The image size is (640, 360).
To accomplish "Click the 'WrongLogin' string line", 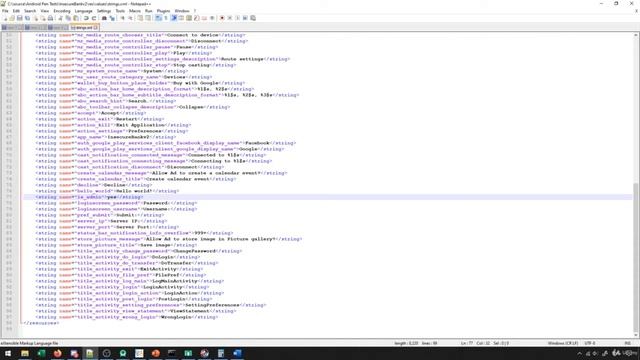I will coord(127,317).
